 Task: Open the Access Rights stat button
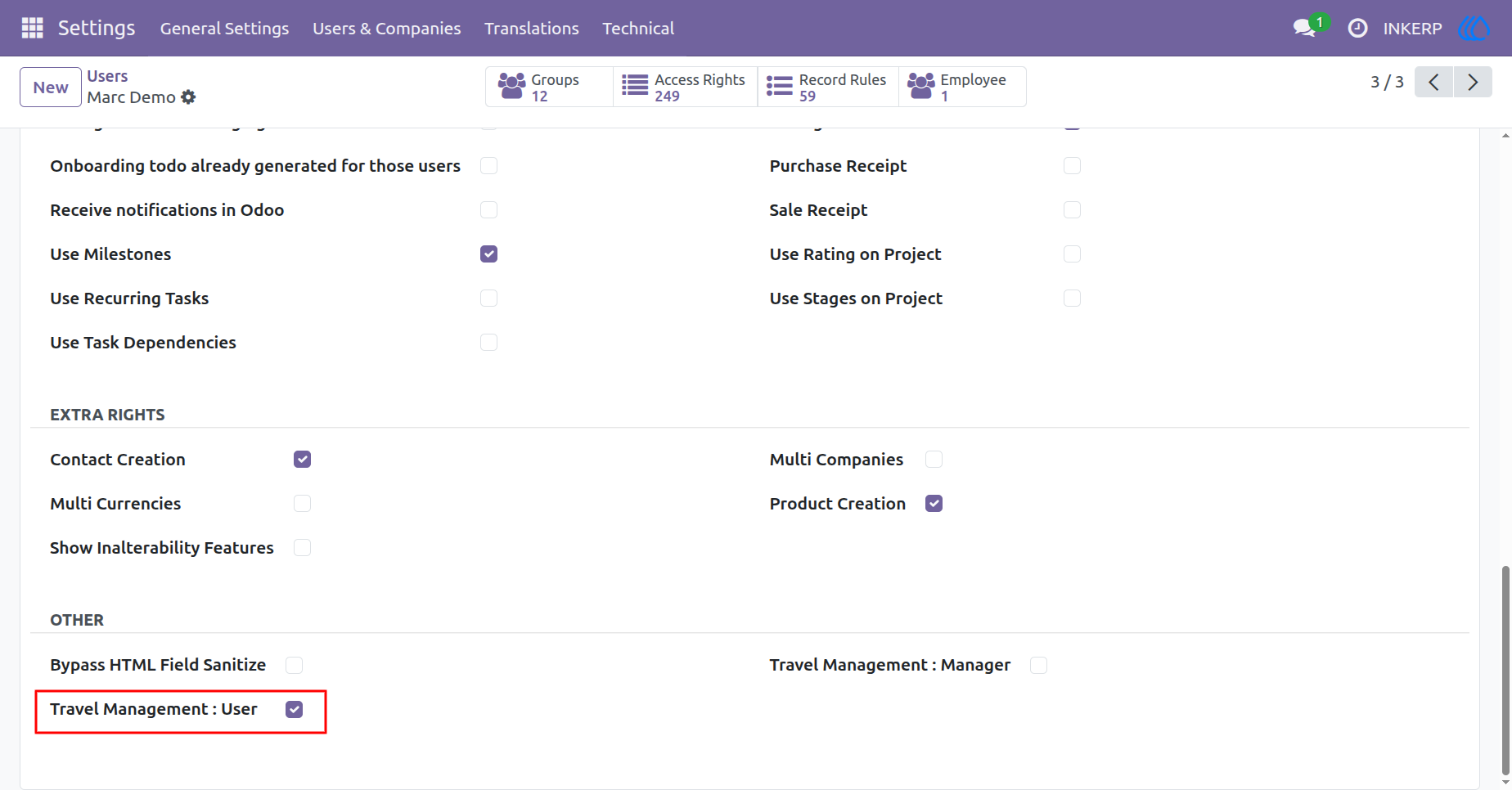point(685,87)
